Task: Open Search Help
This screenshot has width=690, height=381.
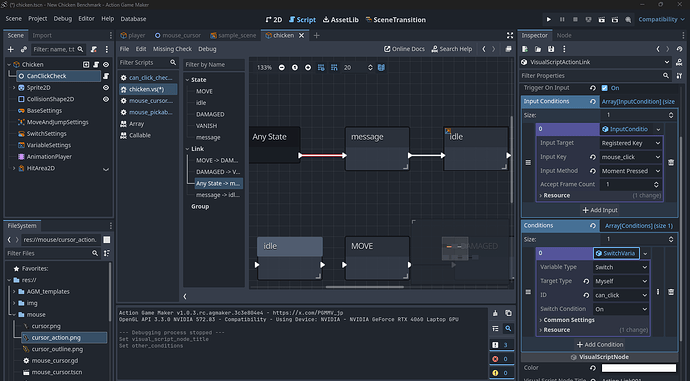Action: click(x=452, y=49)
